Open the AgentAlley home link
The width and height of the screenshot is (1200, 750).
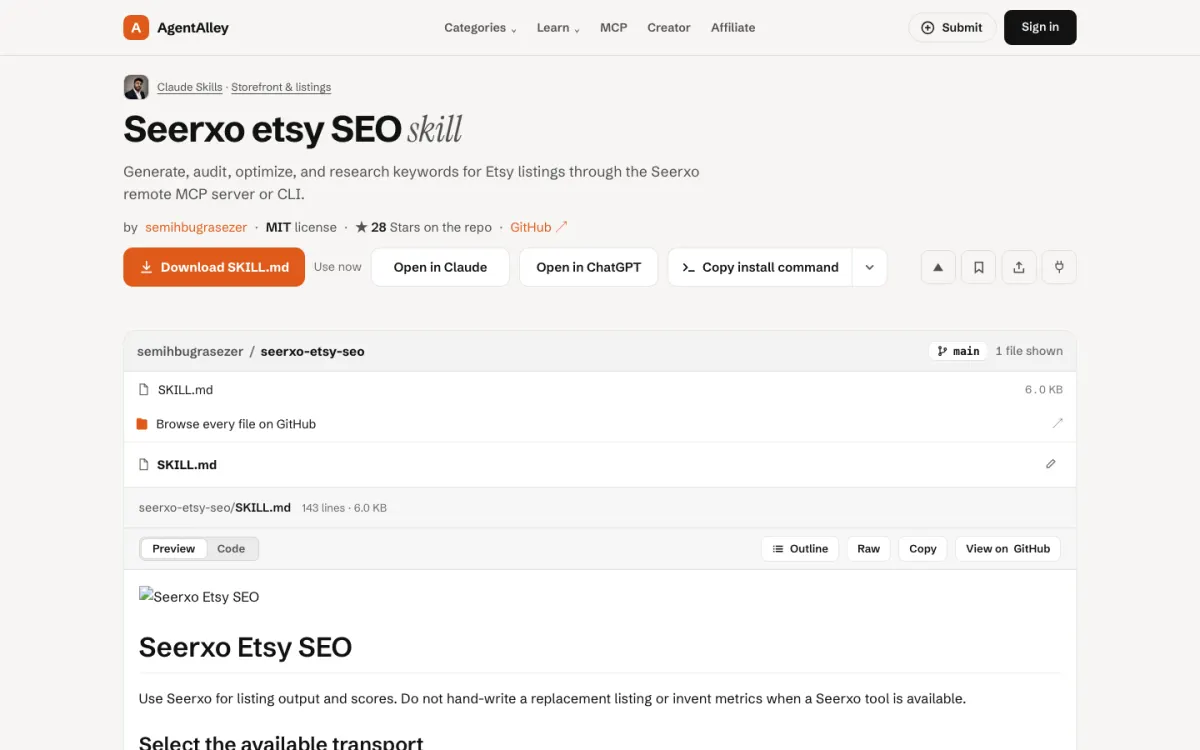pyautogui.click(x=176, y=27)
